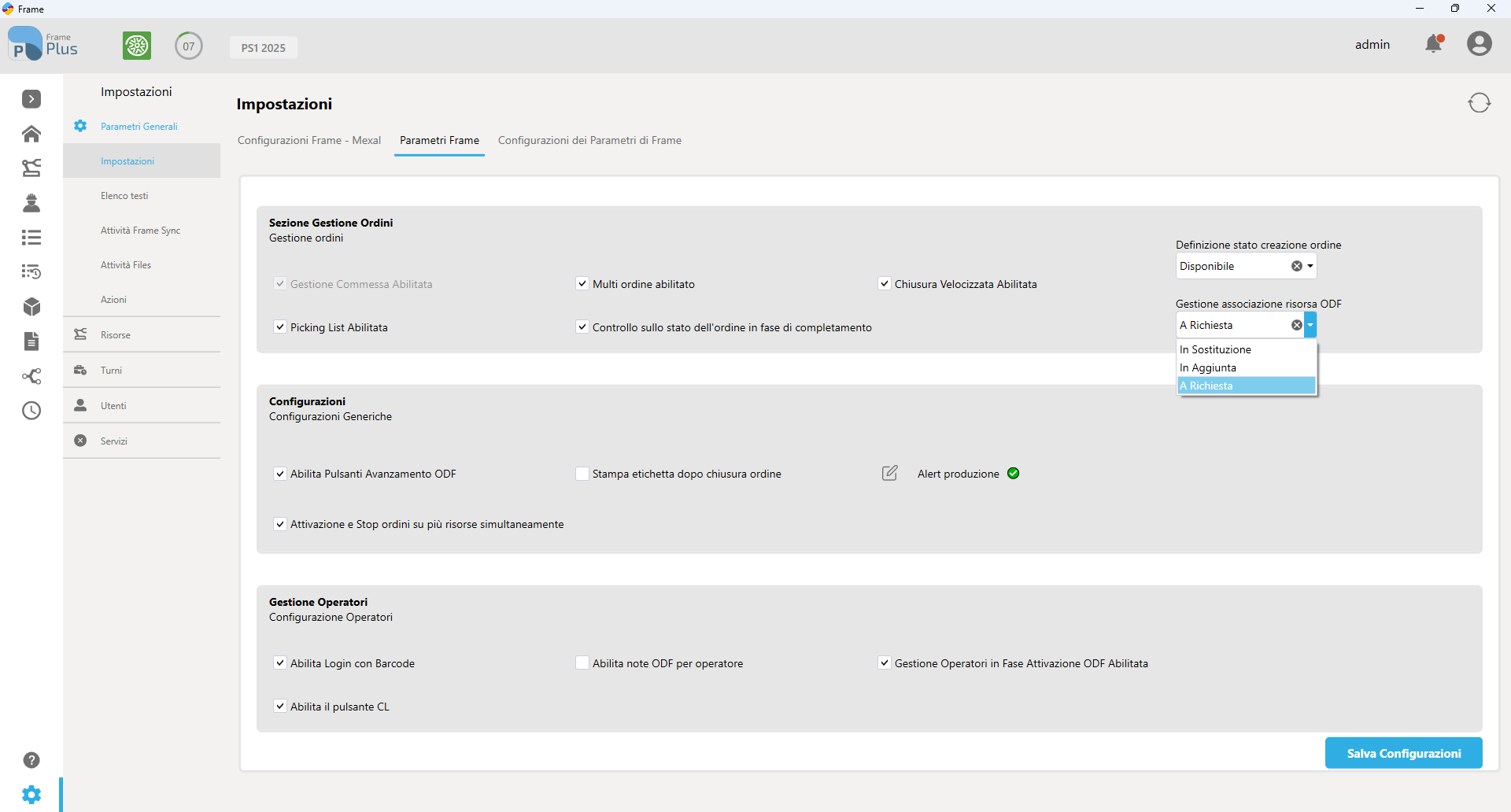Screen dimensions: 1511x812
Task: Open Impostazioni item in the settings menu
Action: coord(142,161)
